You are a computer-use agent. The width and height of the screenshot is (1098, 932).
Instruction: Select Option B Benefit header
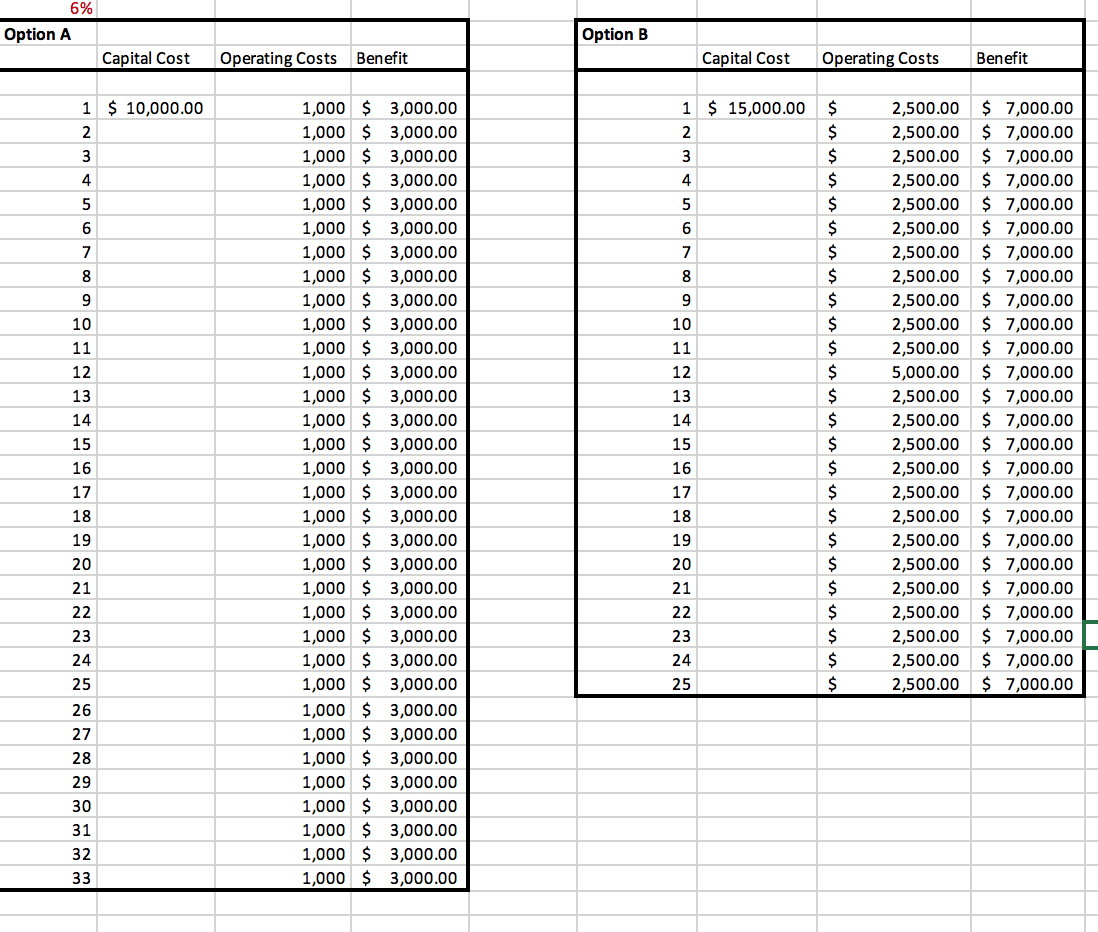coord(1027,58)
